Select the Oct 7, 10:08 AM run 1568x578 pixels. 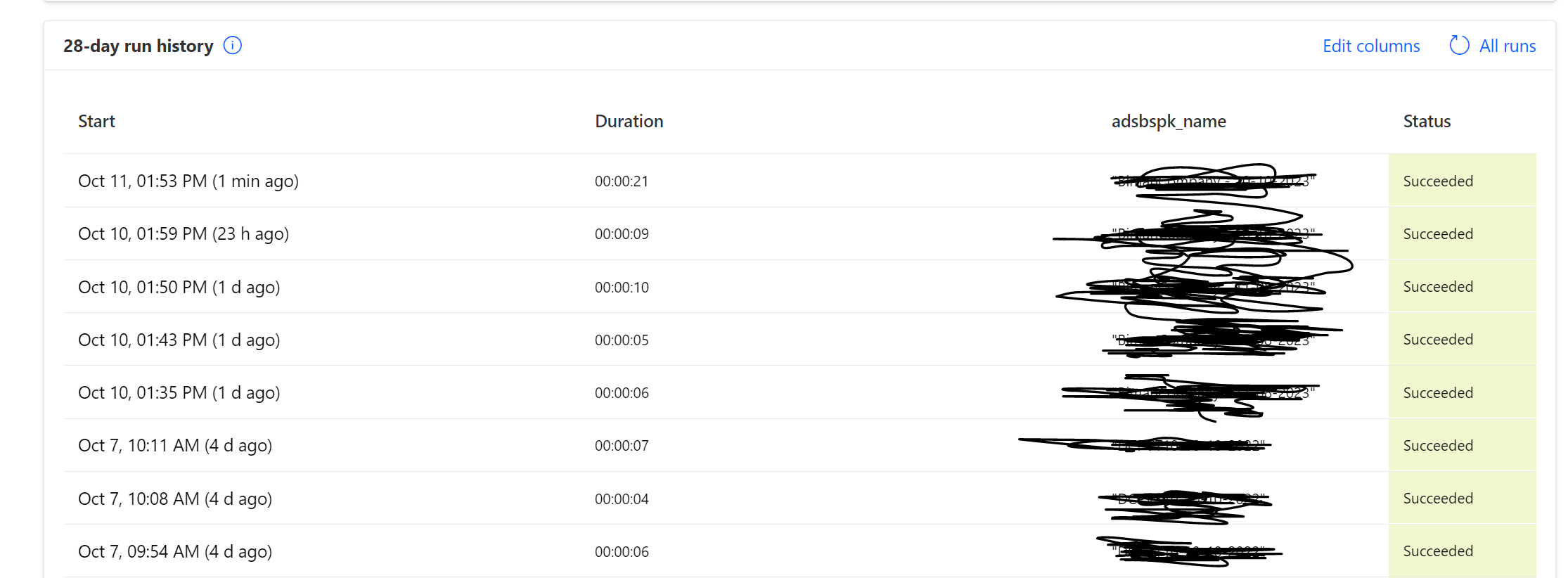click(x=174, y=499)
